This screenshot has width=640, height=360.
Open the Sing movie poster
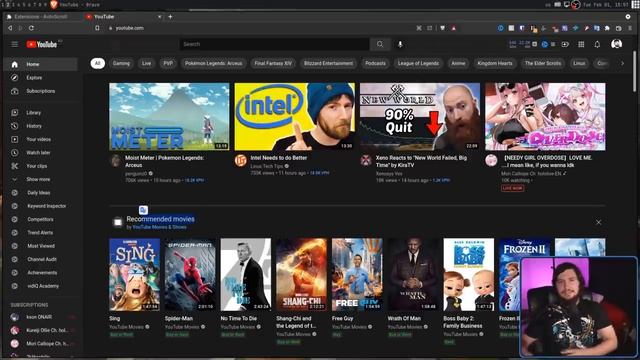click(134, 275)
